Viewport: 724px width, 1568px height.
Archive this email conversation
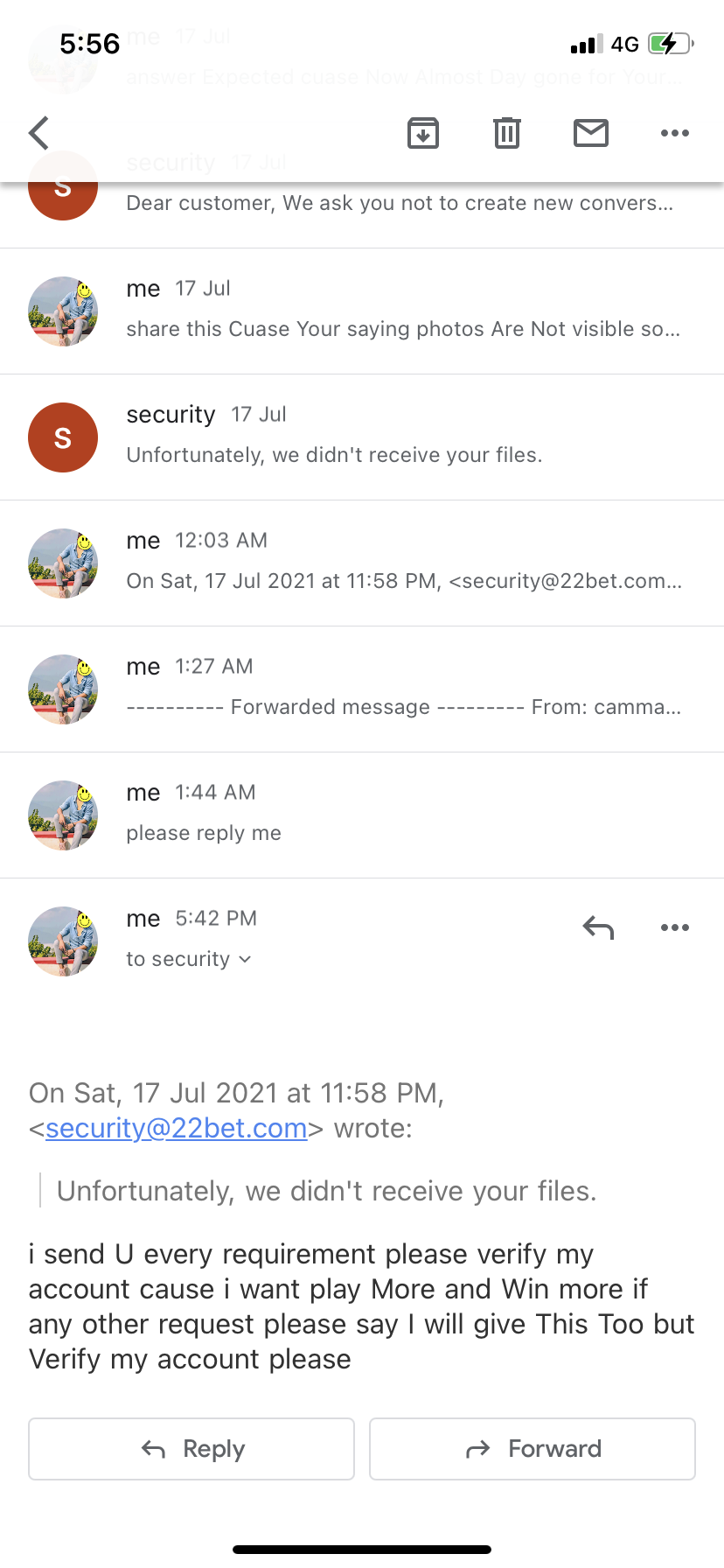[x=423, y=133]
